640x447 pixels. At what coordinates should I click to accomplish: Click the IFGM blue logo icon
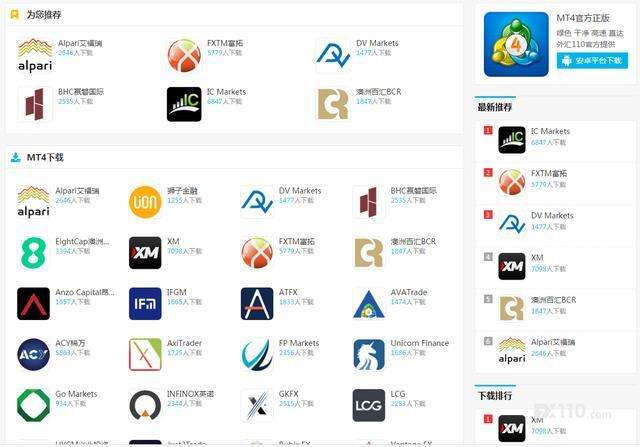click(145, 304)
